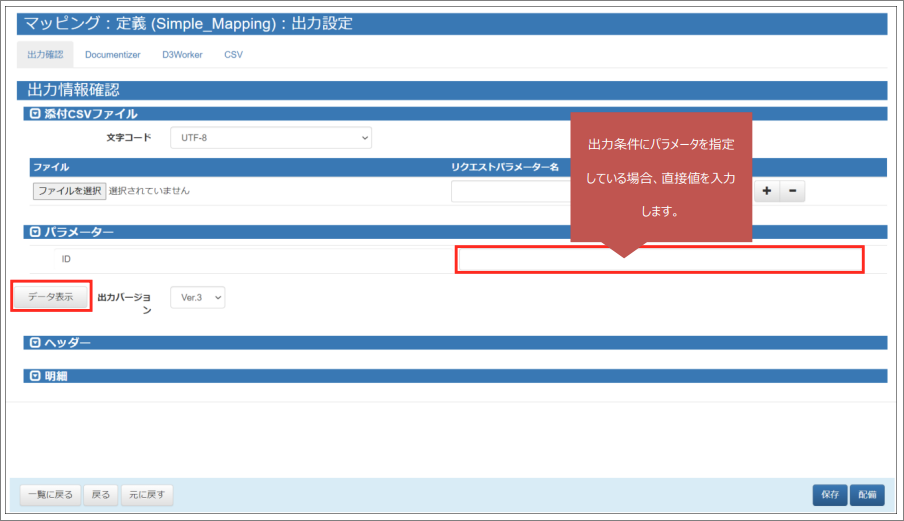Focus the ID parameter input field
The width and height of the screenshot is (904, 521).
tap(659, 260)
